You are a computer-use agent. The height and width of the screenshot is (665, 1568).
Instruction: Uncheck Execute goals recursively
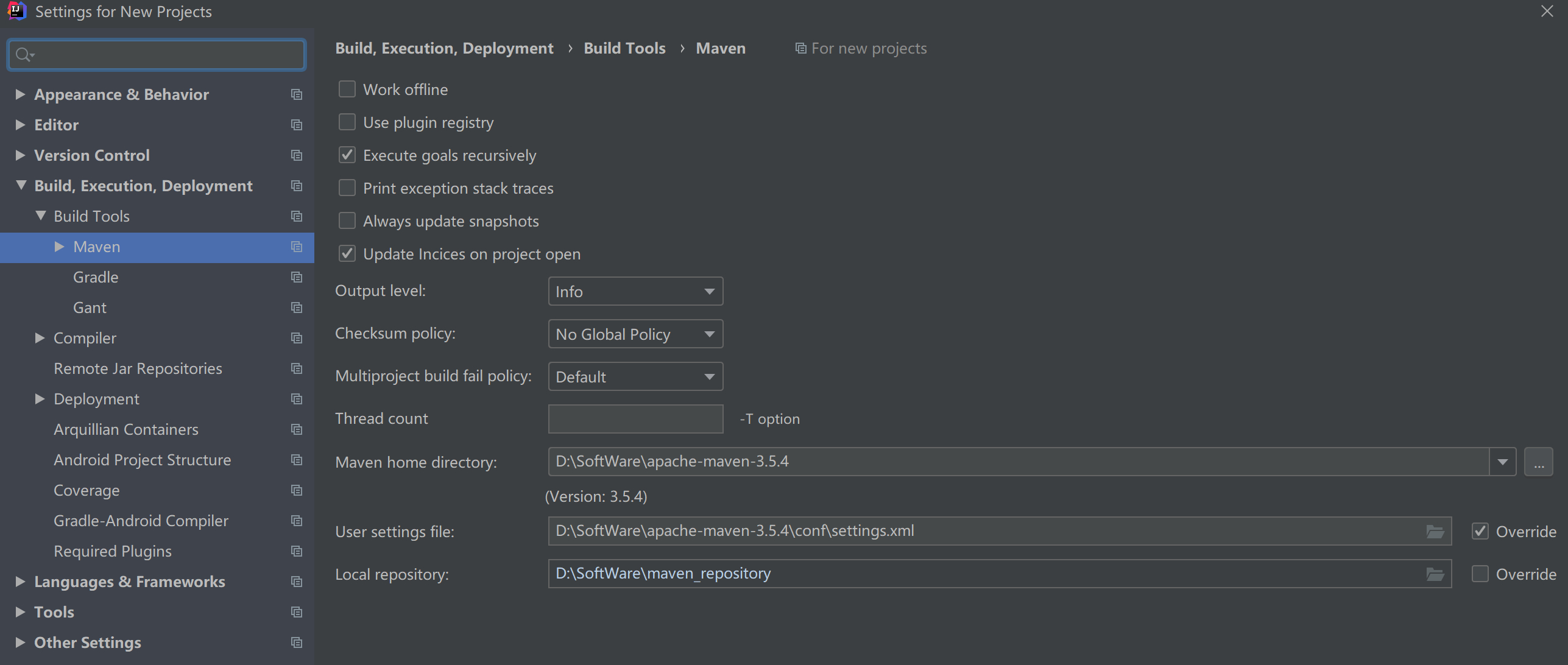(347, 155)
